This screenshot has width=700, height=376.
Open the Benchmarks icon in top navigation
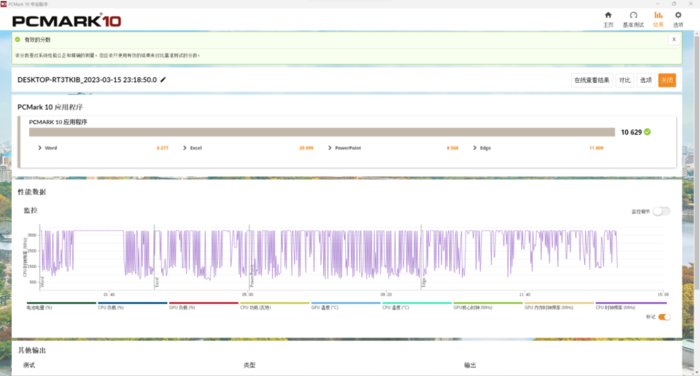[x=633, y=15]
